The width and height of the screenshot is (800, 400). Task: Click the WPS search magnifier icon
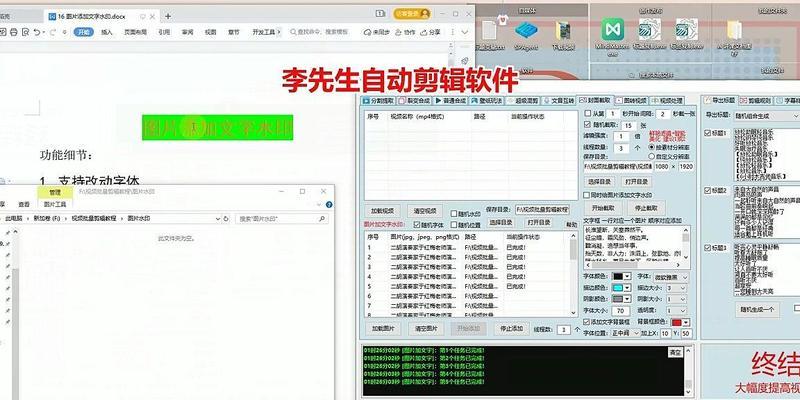pos(293,32)
